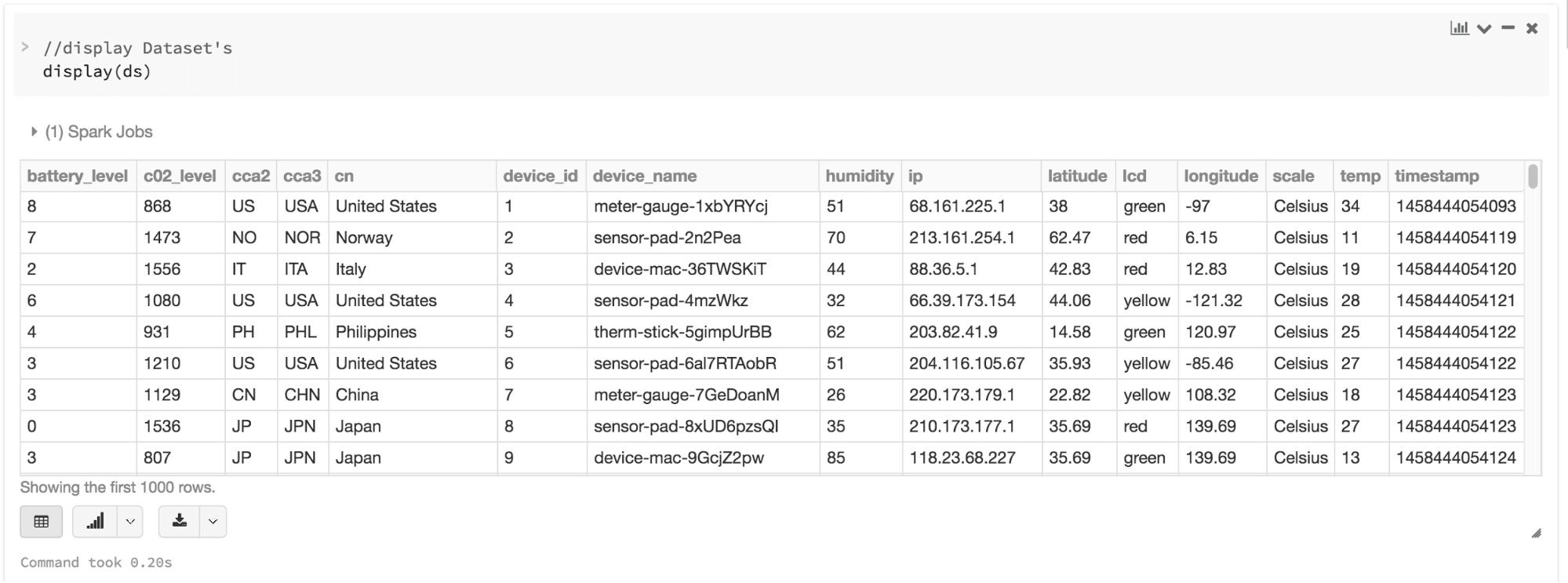
Task: Switch to table view button
Action: click(42, 522)
